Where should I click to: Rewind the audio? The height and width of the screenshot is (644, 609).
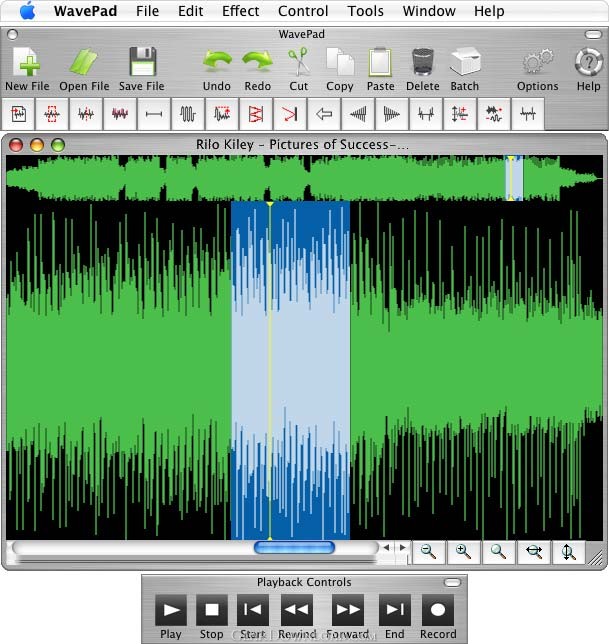[x=297, y=610]
